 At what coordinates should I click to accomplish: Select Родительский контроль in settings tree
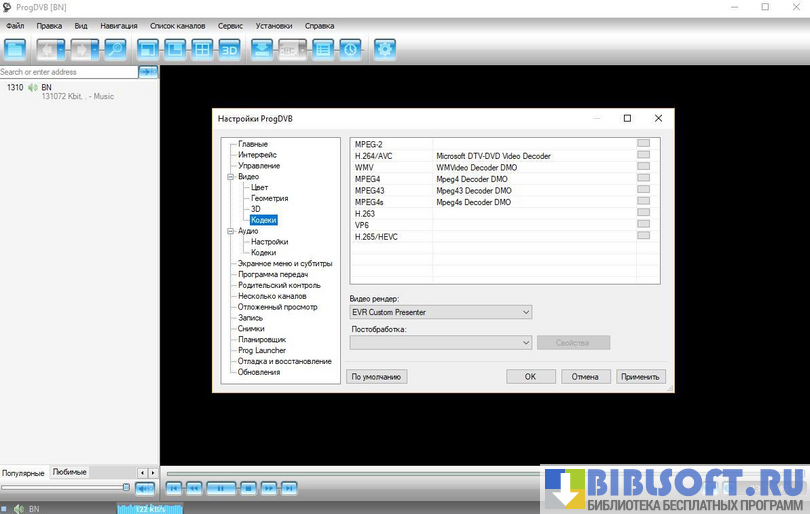(x=279, y=285)
